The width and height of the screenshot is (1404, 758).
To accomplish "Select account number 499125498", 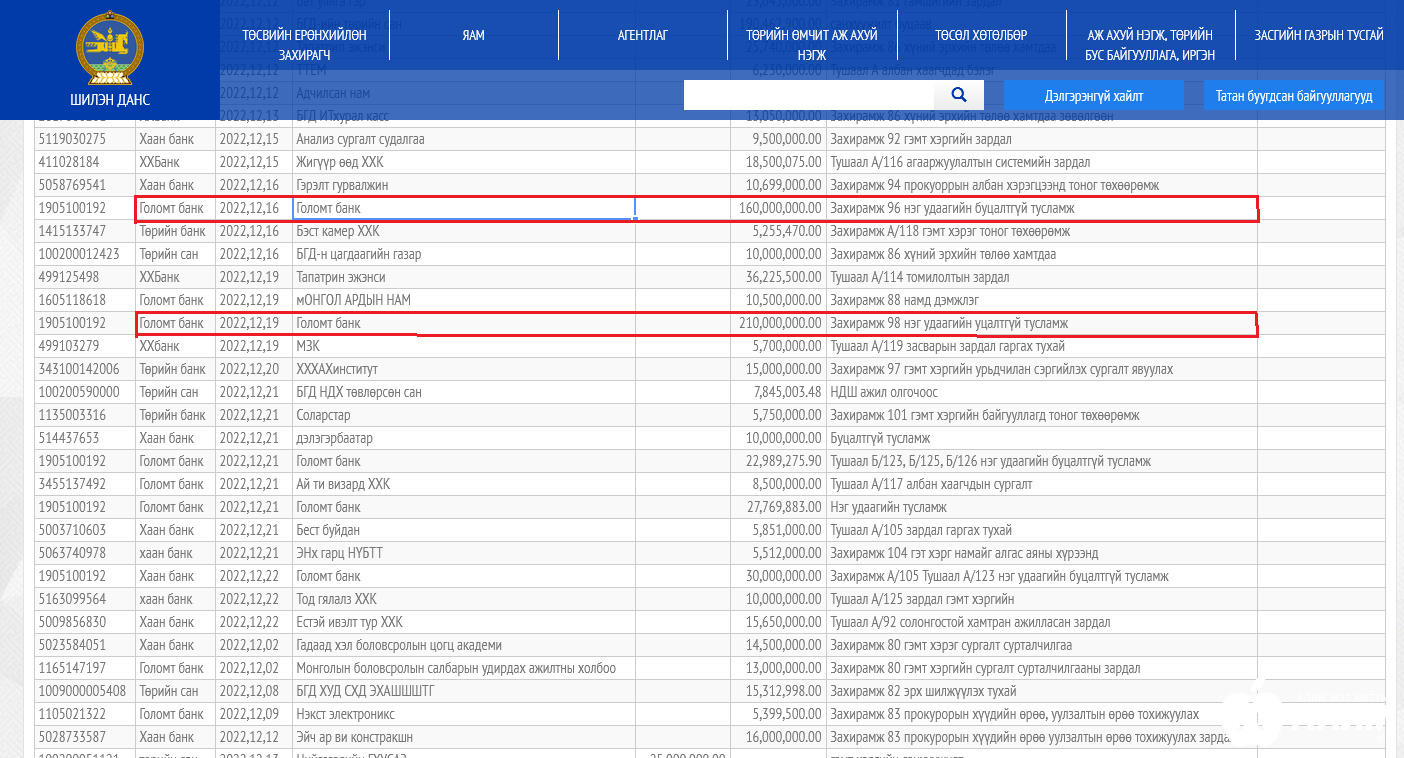I will click(85, 277).
